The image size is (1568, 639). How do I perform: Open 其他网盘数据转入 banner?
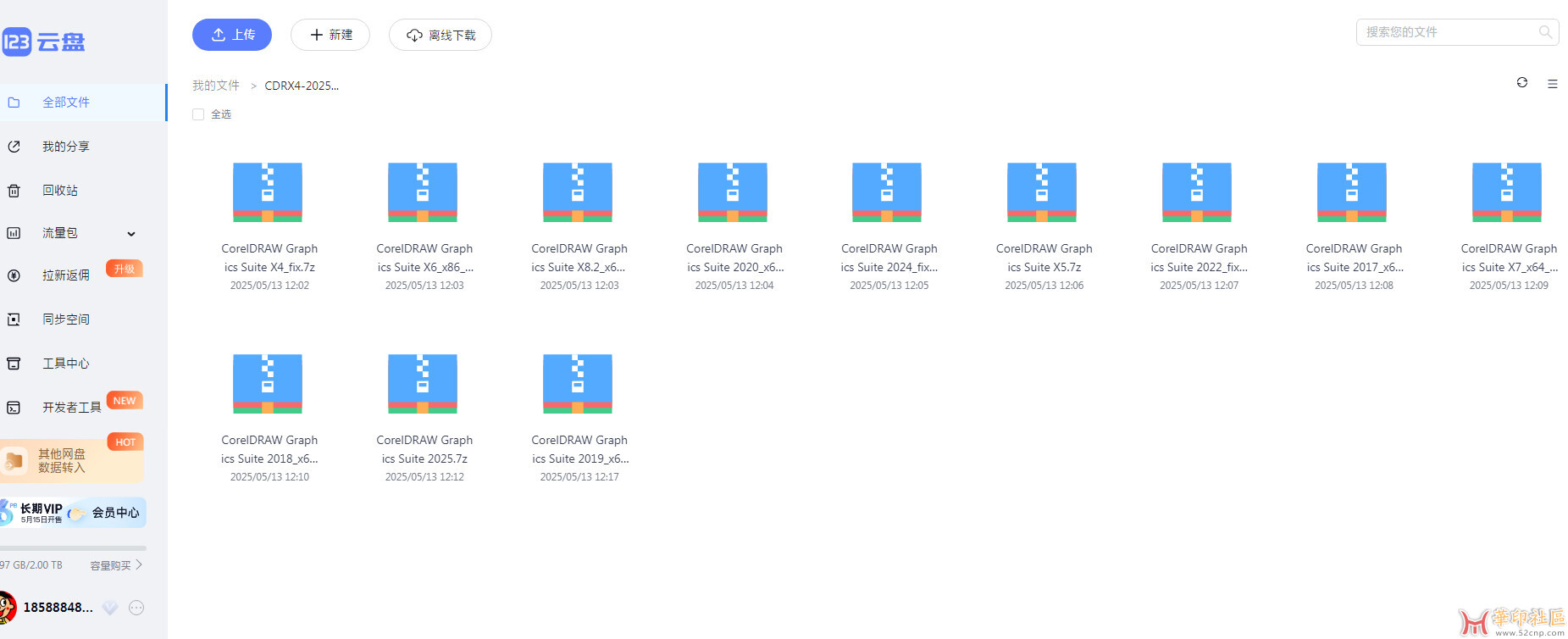click(72, 461)
